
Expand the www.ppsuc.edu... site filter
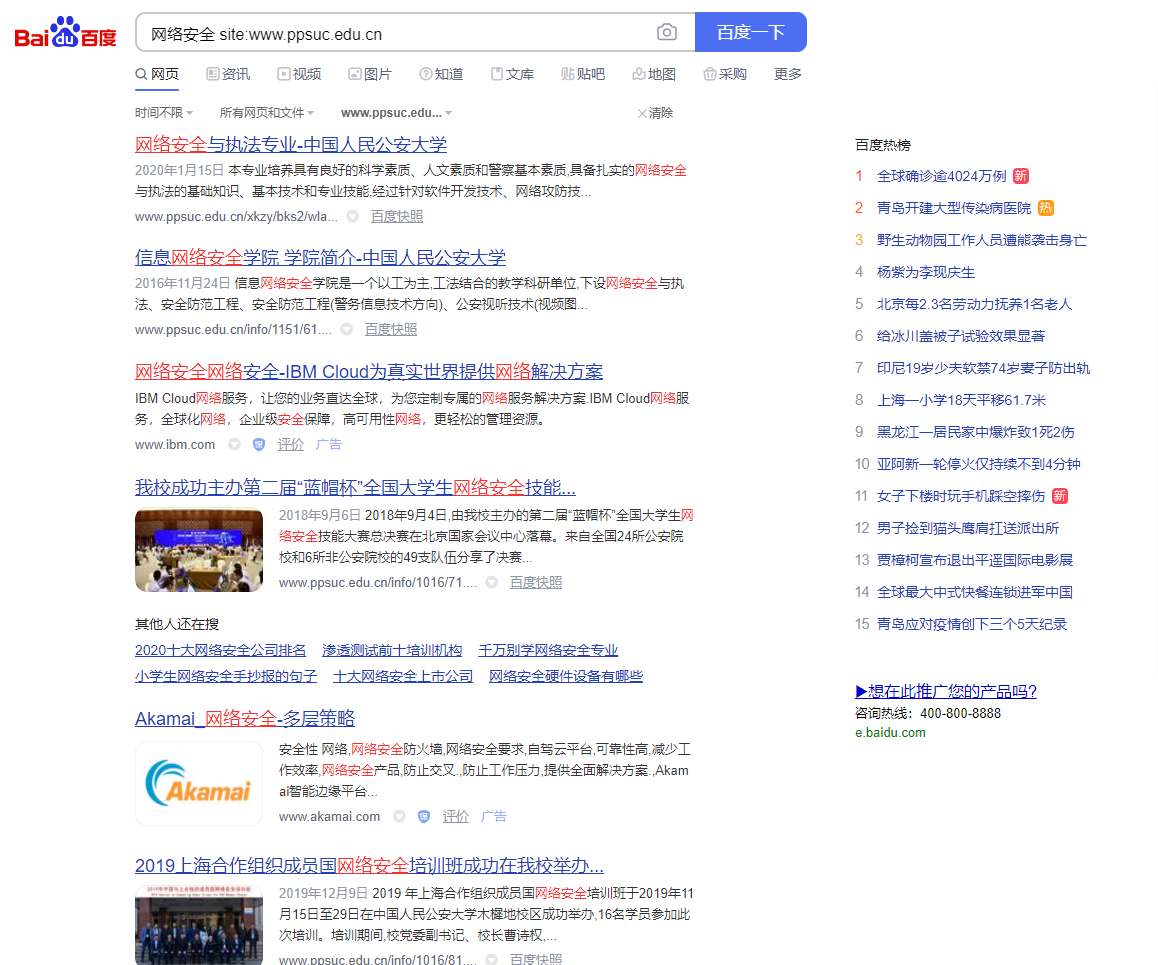point(397,112)
